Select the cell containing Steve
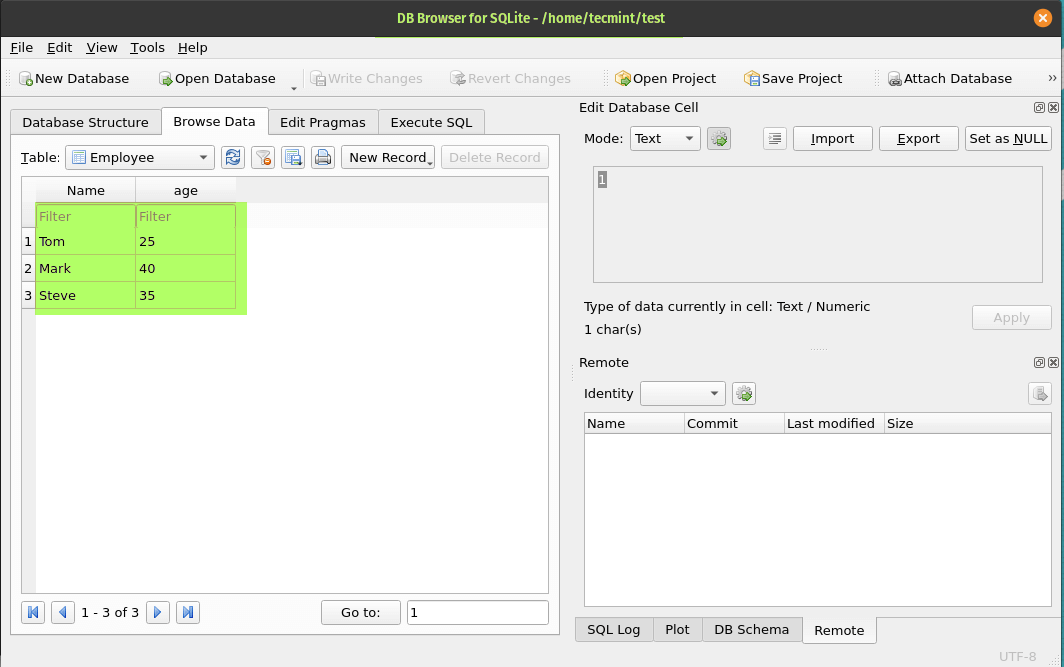Viewport: 1064px width, 667px height. click(x=85, y=295)
